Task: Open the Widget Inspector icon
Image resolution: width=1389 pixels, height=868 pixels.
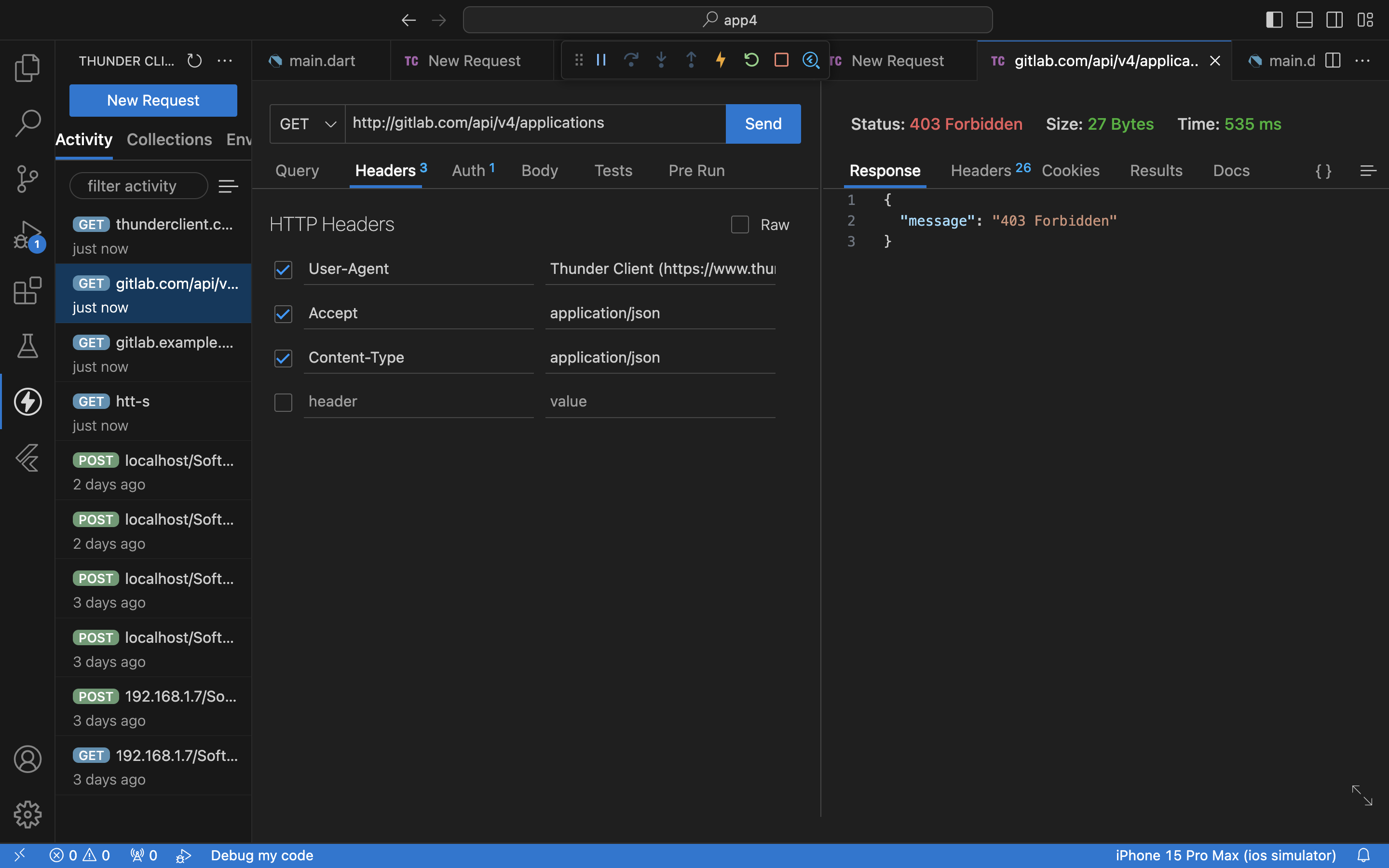Action: click(x=810, y=60)
